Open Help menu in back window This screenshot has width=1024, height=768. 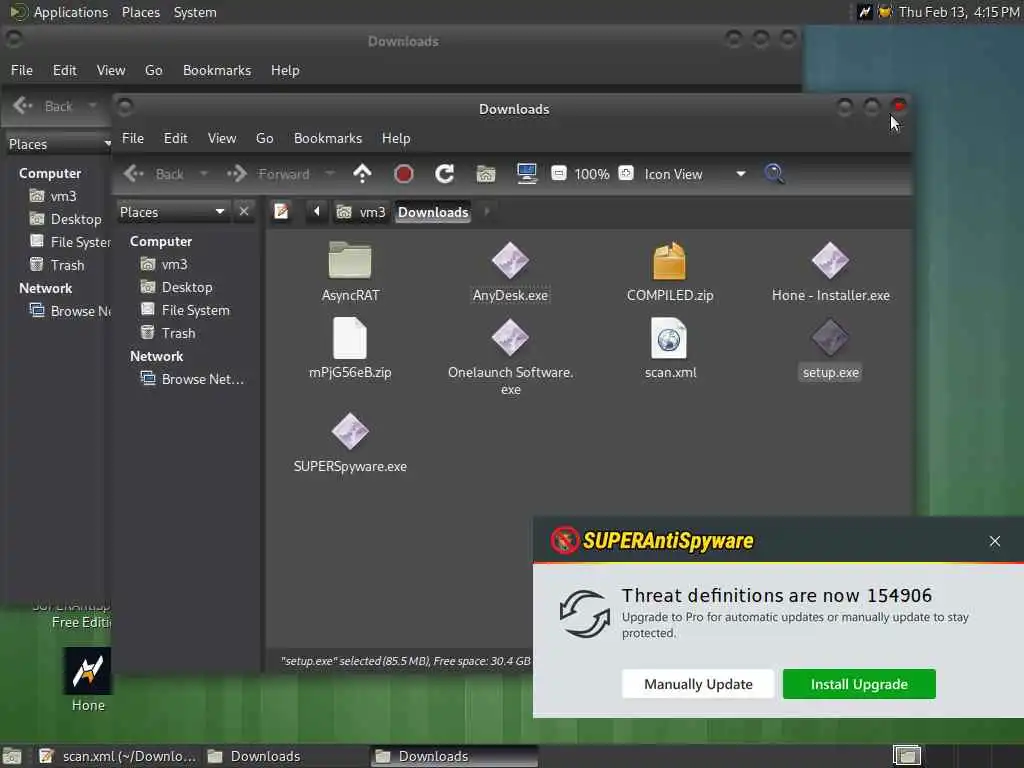click(x=285, y=70)
